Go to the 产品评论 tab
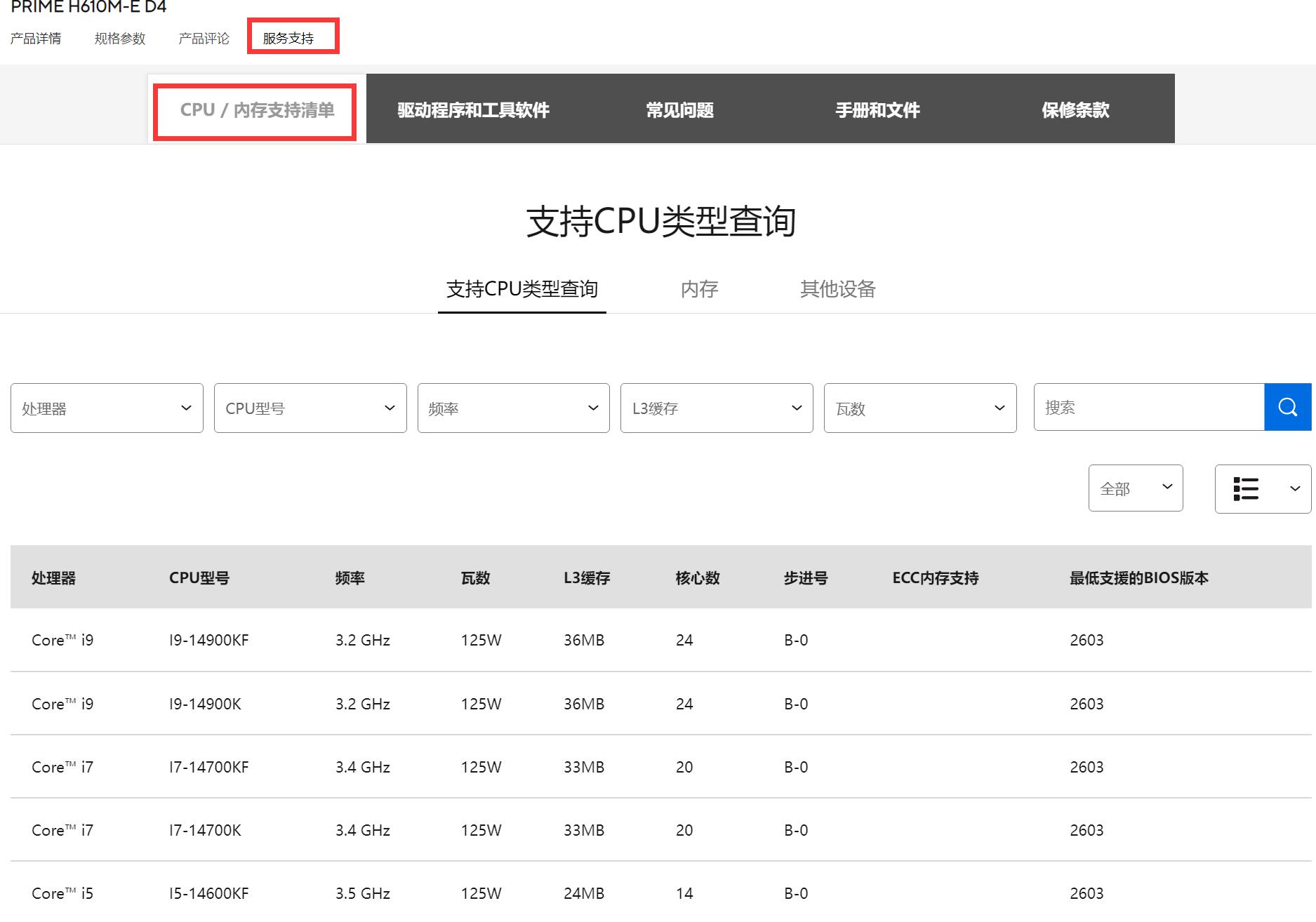Image resolution: width=1316 pixels, height=922 pixels. click(x=204, y=37)
